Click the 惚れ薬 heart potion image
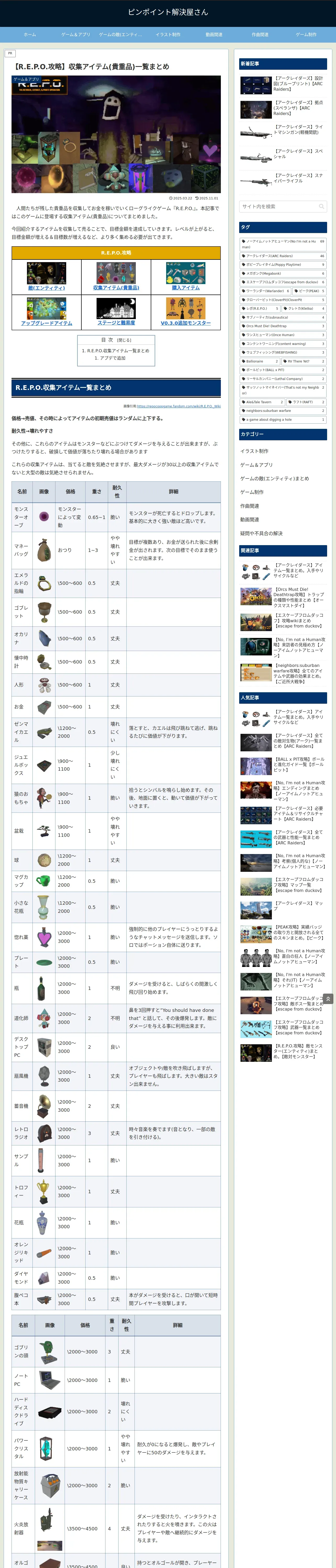 [44, 937]
